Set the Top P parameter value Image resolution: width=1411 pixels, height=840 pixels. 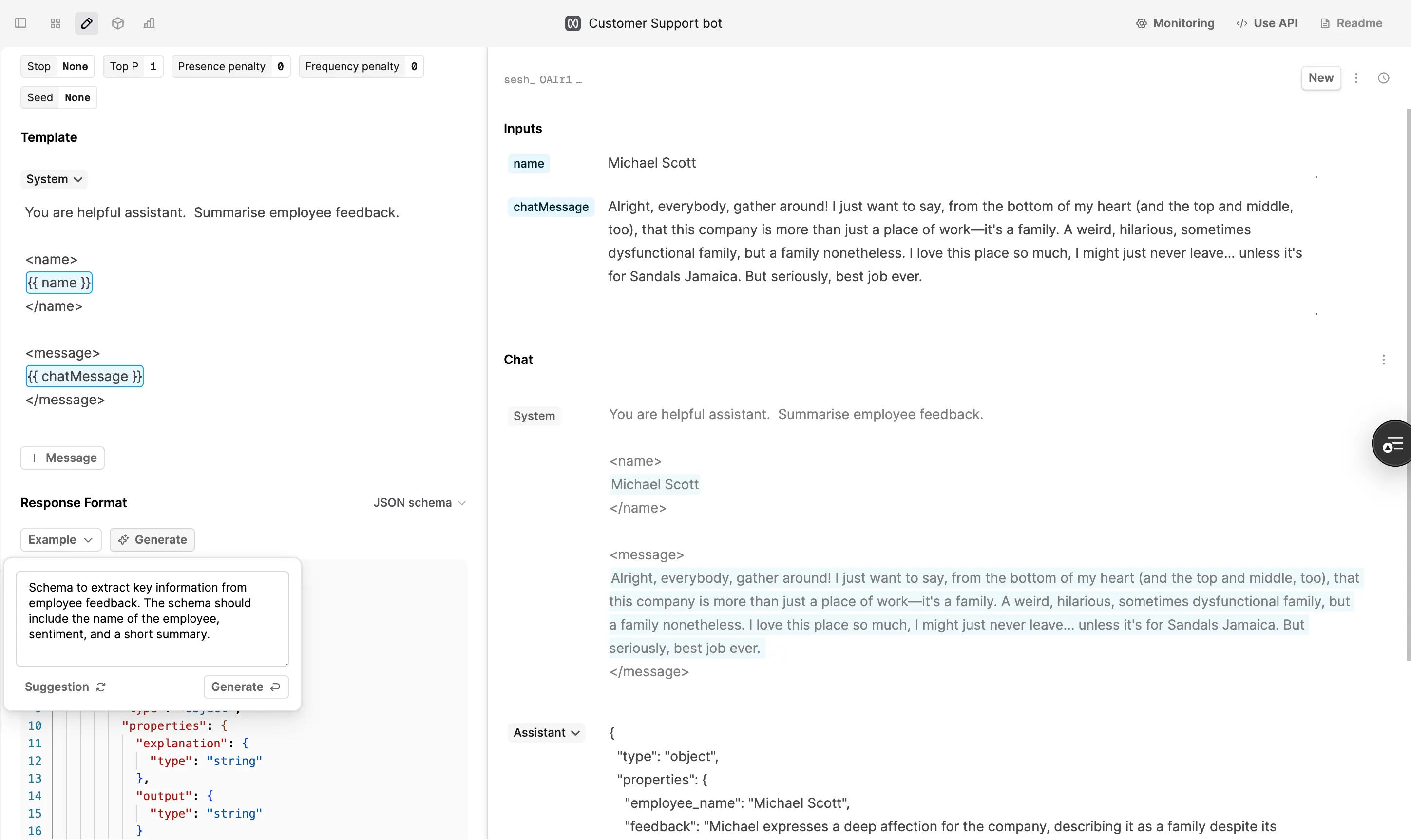coord(153,66)
